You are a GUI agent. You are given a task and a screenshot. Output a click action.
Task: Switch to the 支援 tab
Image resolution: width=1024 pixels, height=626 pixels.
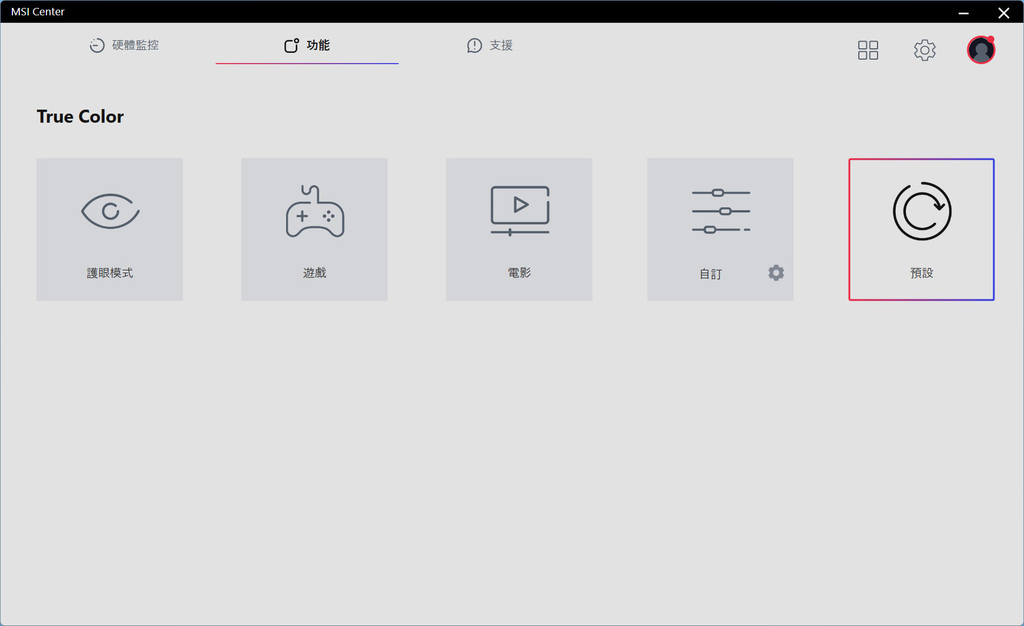click(x=490, y=45)
